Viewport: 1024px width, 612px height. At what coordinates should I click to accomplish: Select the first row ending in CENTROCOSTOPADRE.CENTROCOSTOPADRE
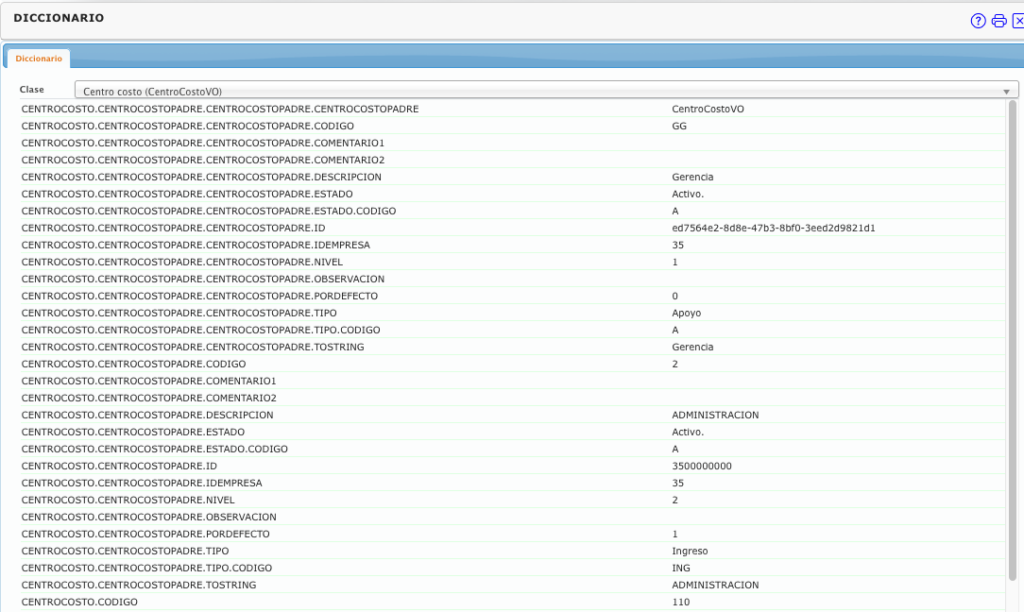220,109
